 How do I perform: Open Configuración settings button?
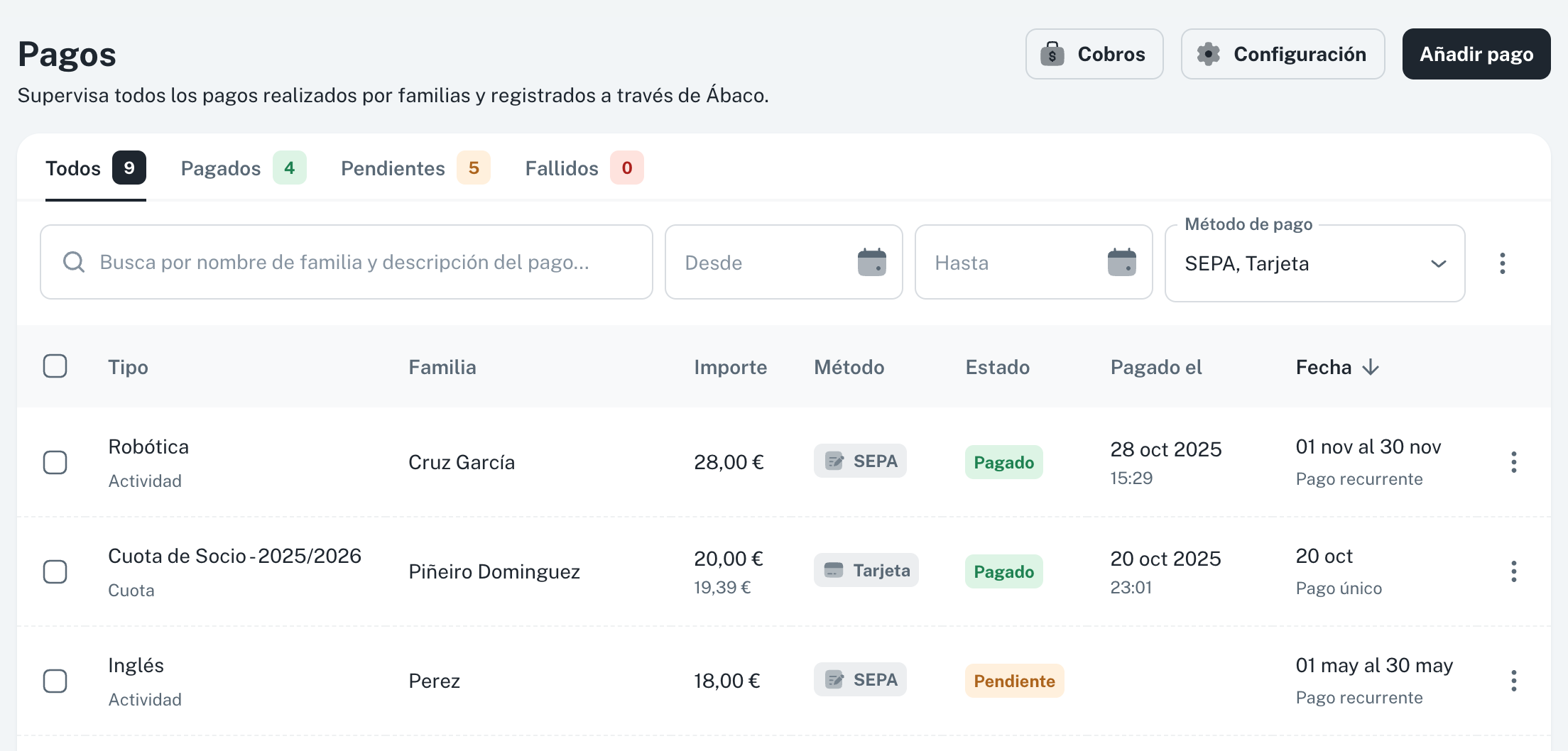coord(1282,54)
